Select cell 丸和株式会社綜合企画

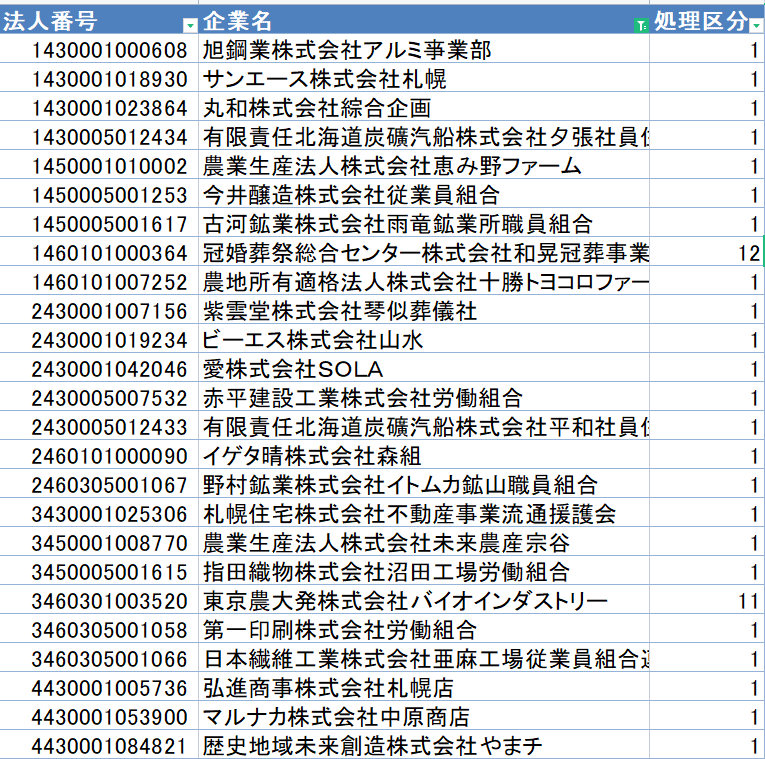(x=424, y=106)
